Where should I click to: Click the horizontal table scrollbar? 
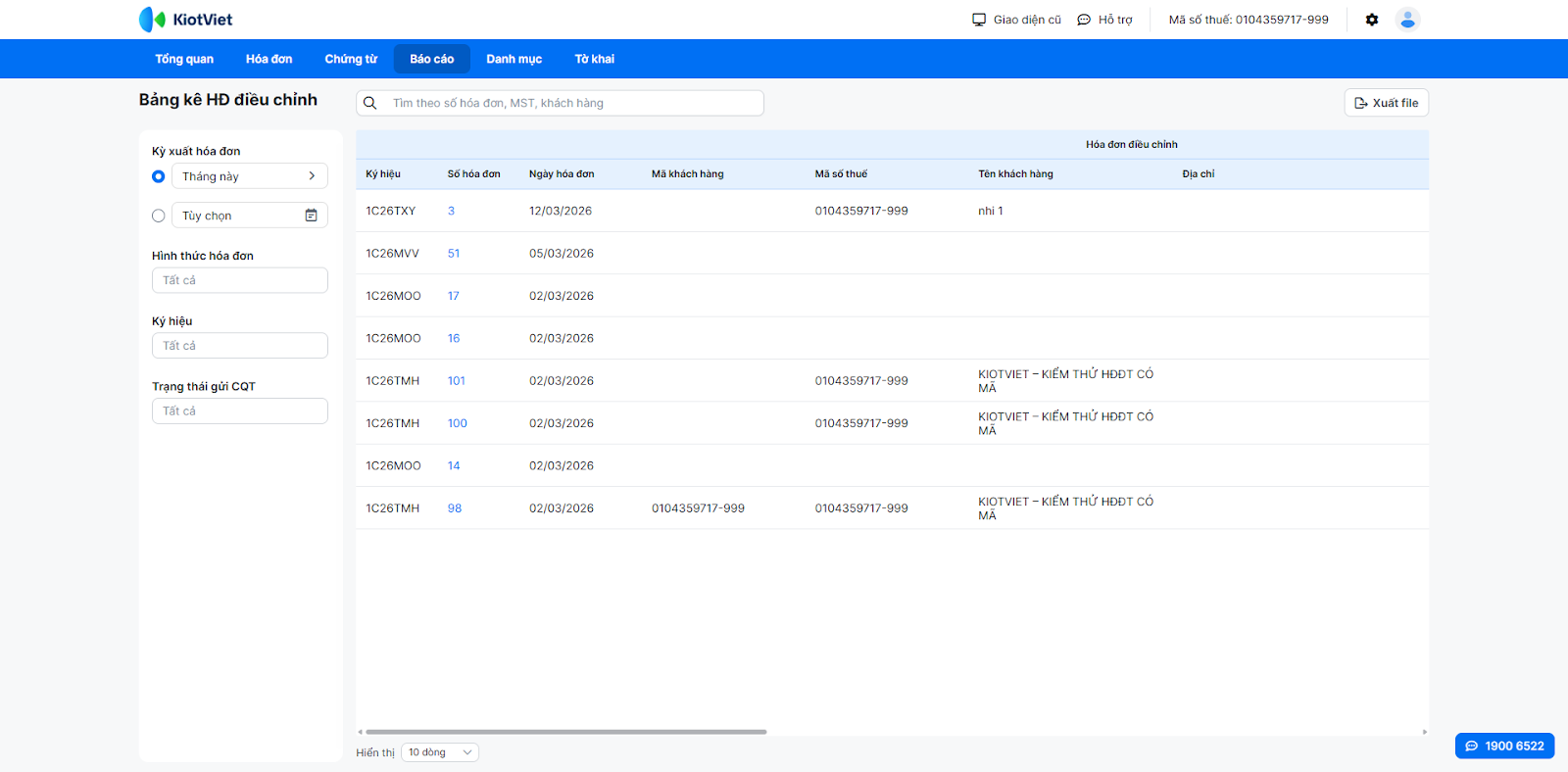566,732
